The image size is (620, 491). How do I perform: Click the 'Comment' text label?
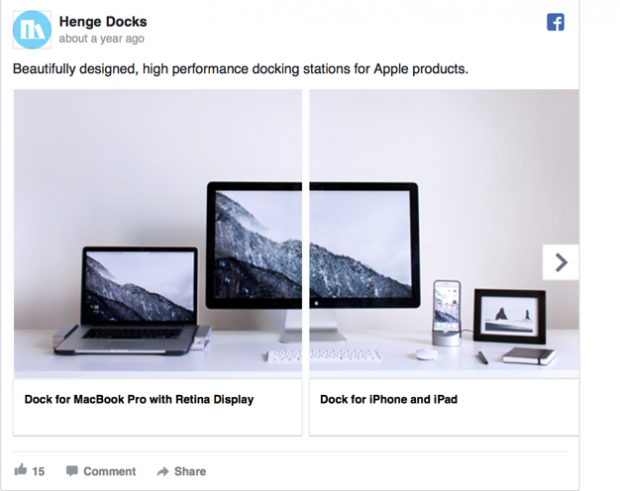pos(110,471)
